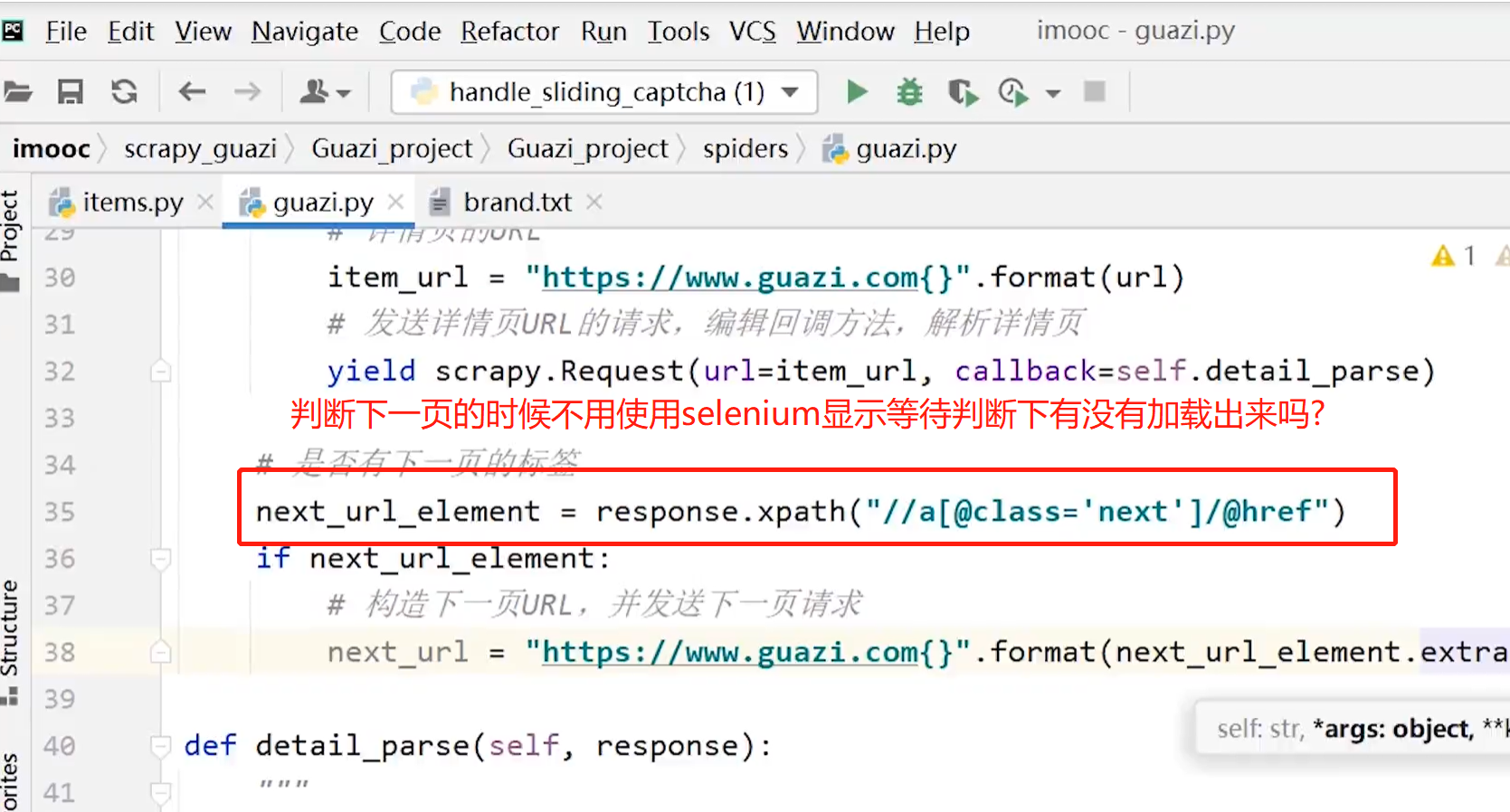Select the guazi.py breadcrumb

click(890, 148)
